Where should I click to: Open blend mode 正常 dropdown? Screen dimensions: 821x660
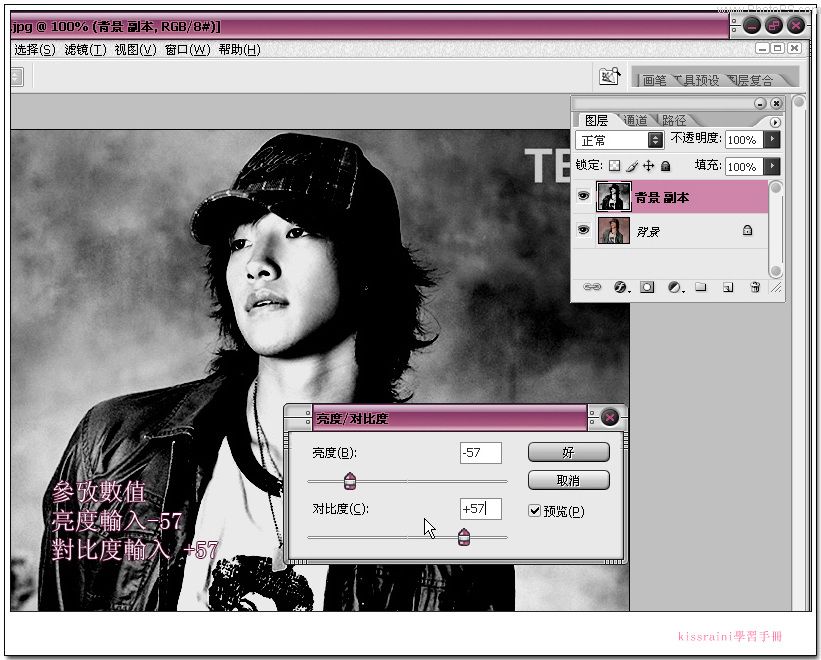(619, 140)
